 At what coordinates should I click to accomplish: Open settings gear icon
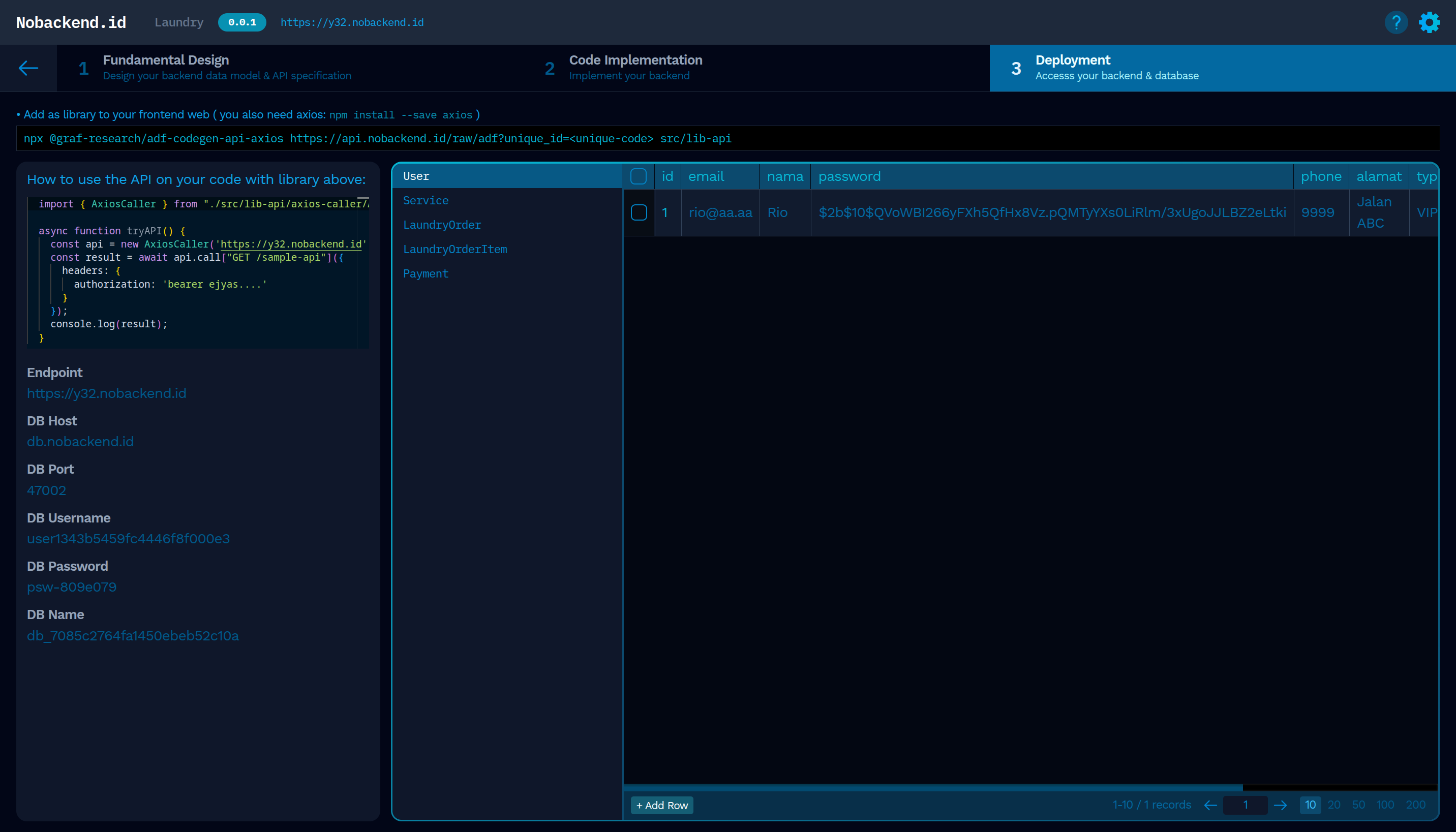1429,22
